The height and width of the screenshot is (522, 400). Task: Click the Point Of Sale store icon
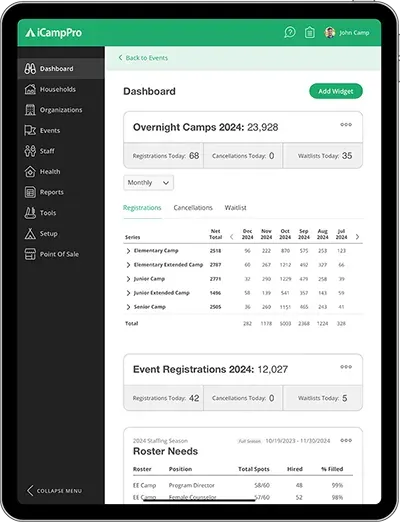[30, 254]
